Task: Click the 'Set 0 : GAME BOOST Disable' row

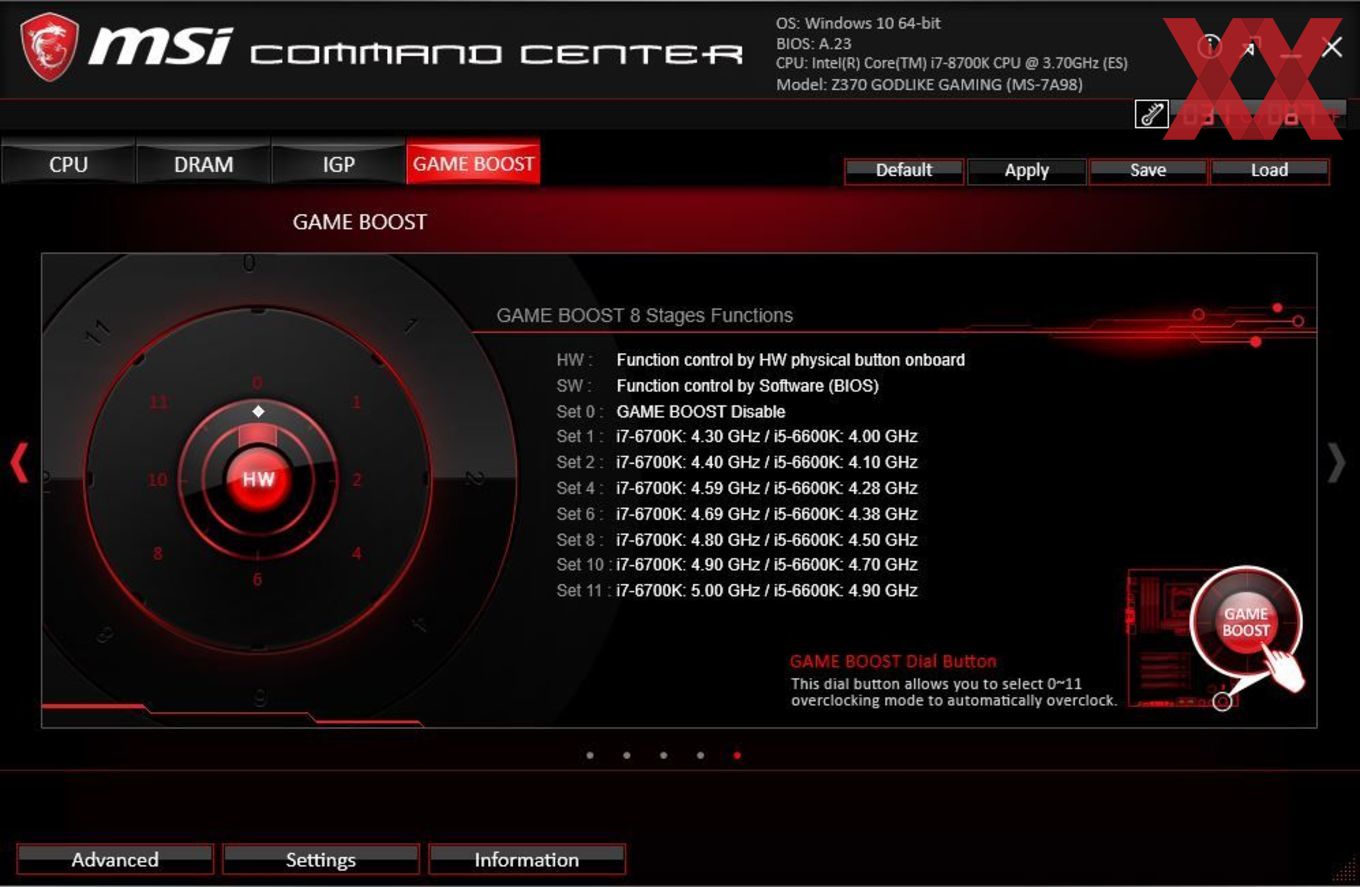Action: 671,411
